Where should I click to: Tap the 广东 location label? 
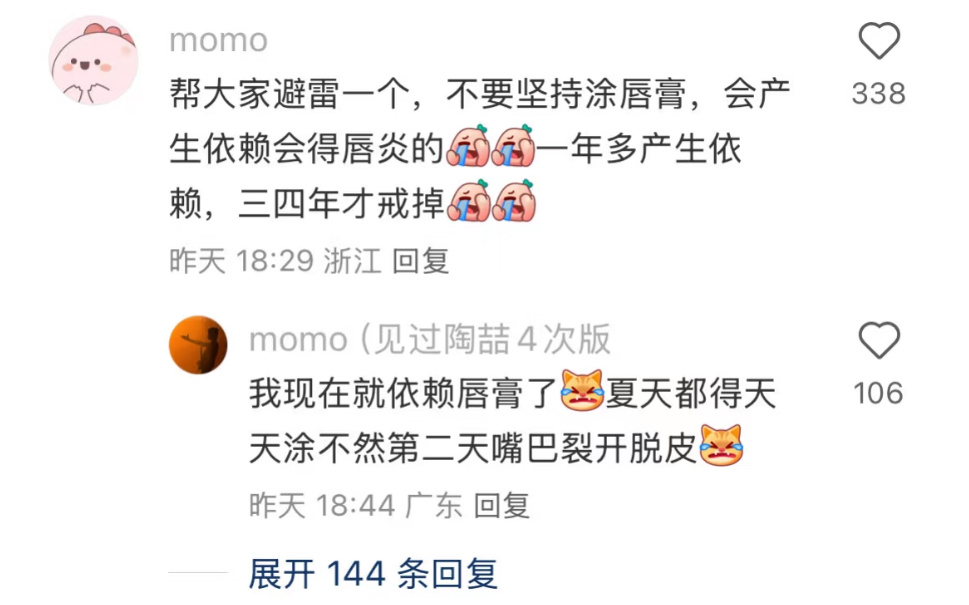point(434,506)
